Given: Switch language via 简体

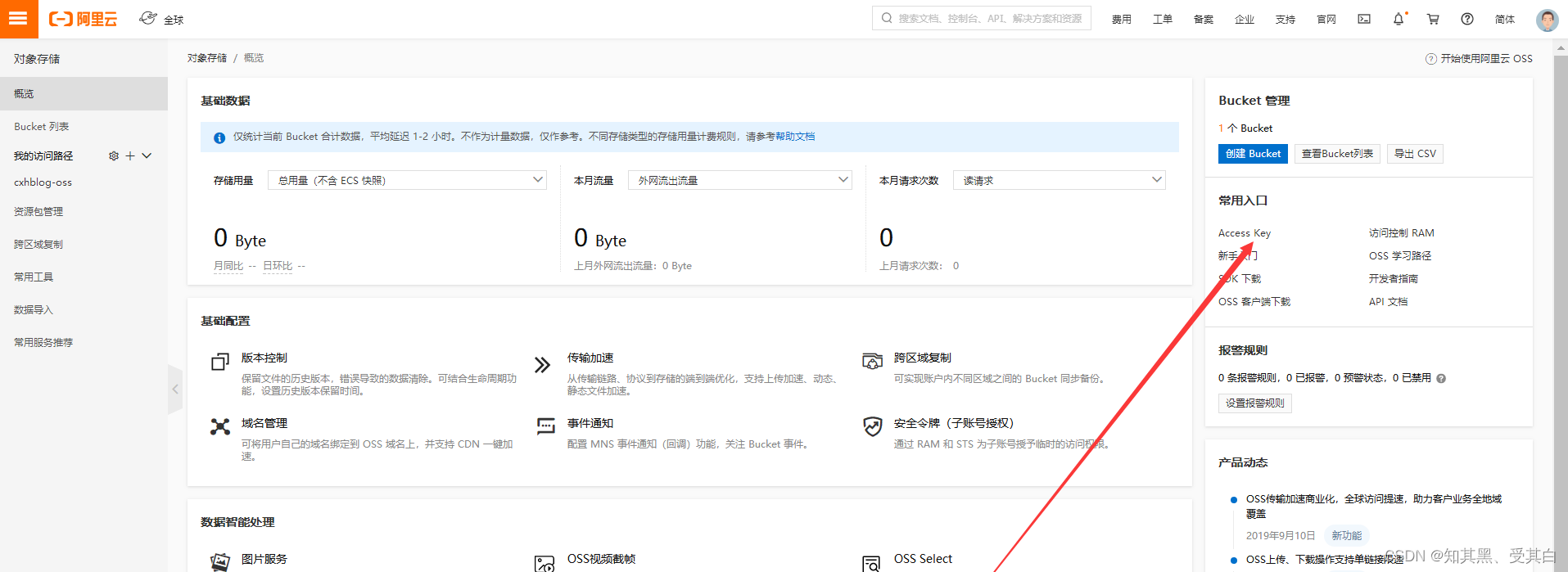Looking at the screenshot, I should click(x=1505, y=19).
